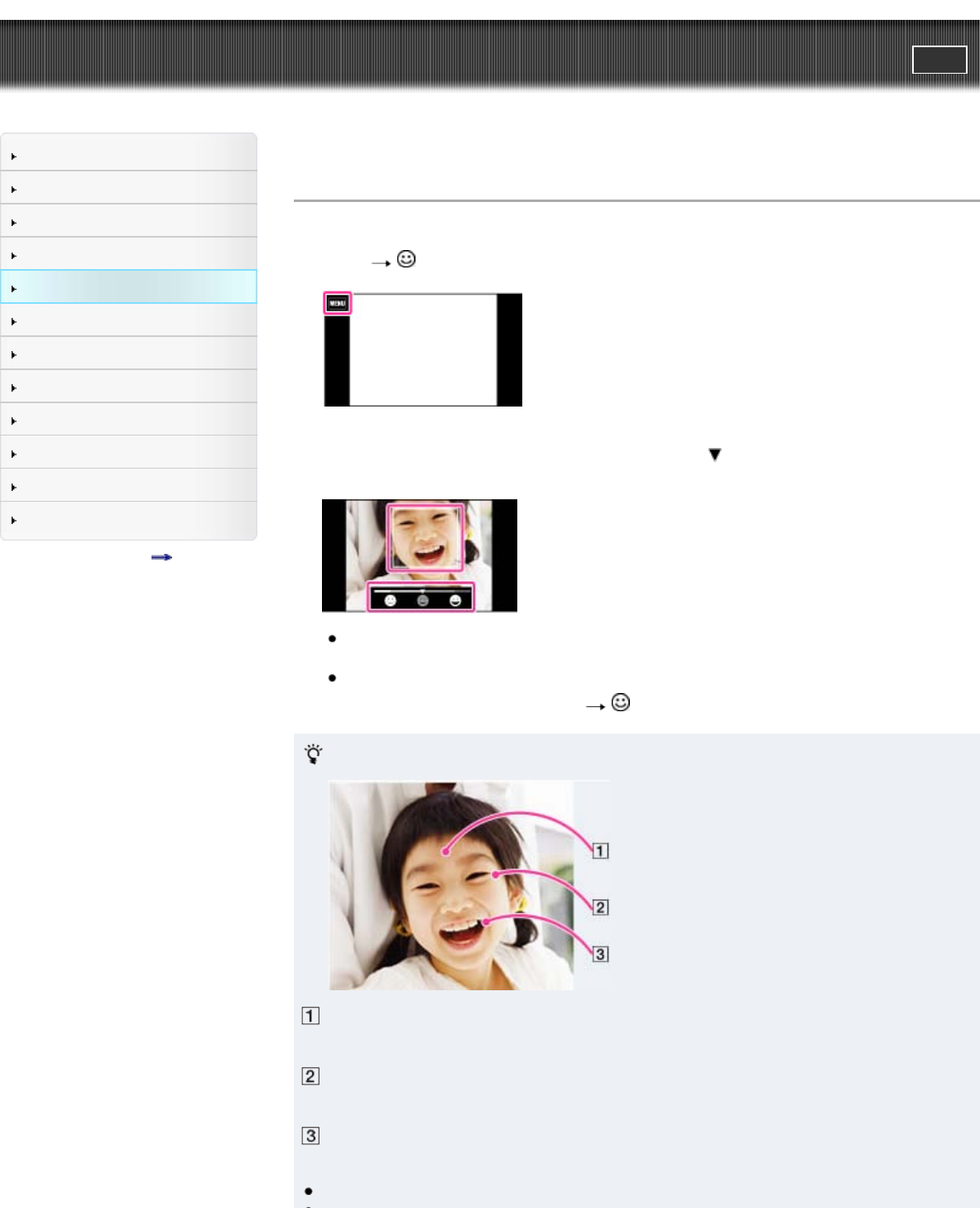Follow the blue arrow link below sidebar

[x=161, y=557]
